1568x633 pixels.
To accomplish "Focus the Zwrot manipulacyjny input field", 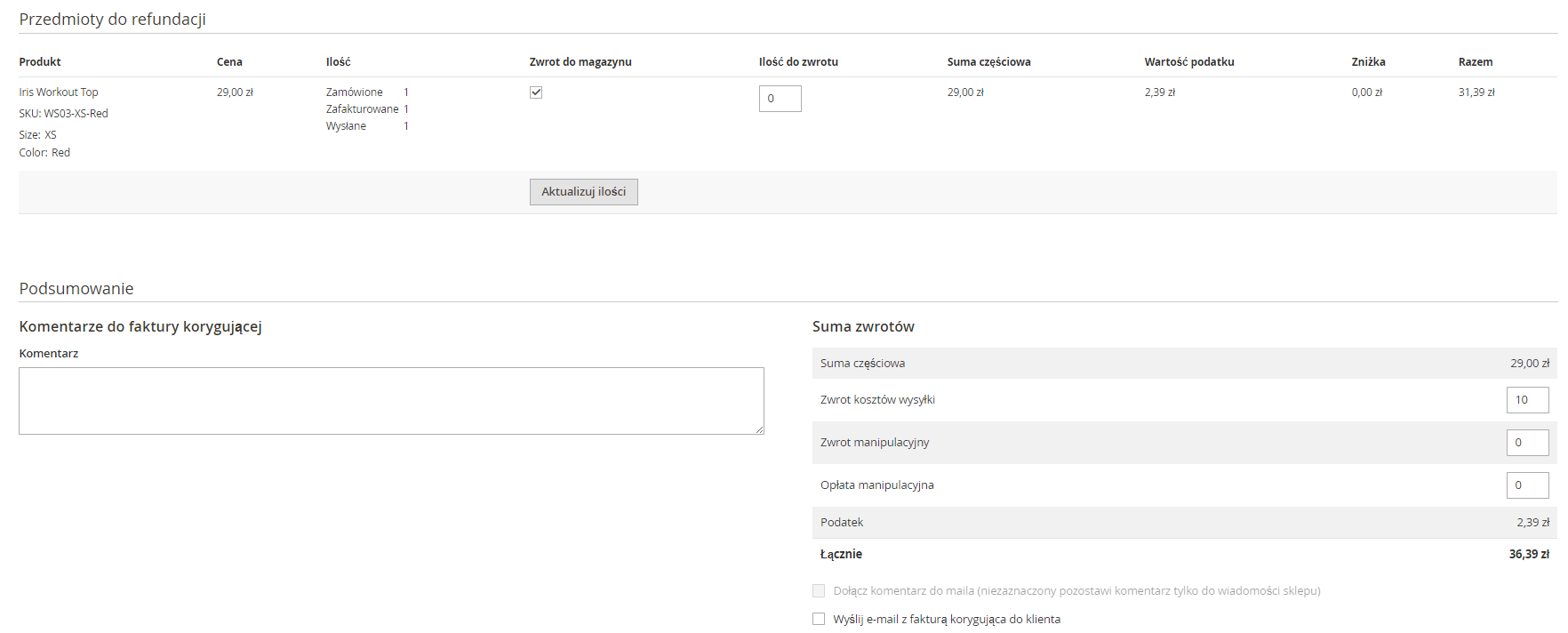I will 1527,443.
